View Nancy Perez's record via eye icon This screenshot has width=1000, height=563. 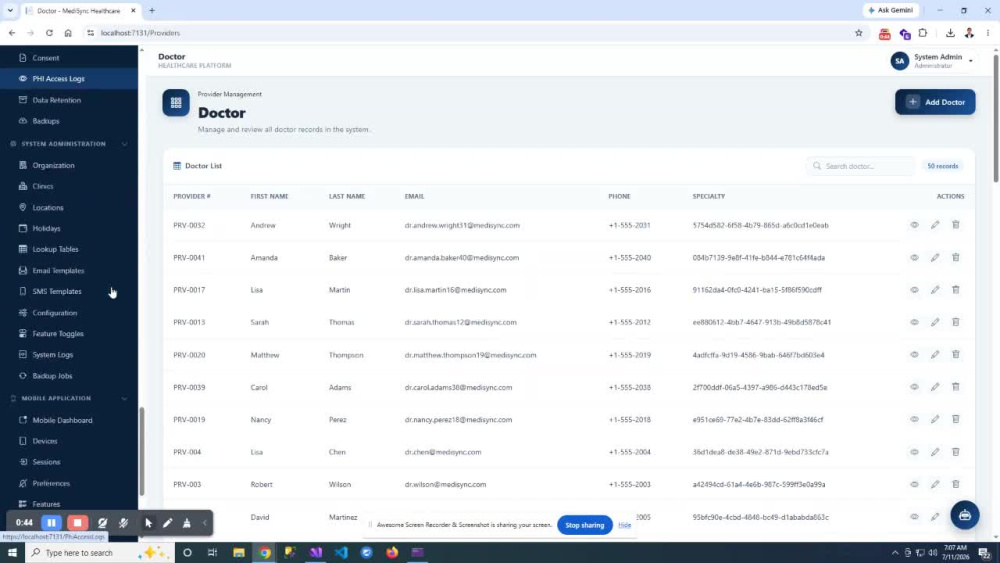click(915, 420)
